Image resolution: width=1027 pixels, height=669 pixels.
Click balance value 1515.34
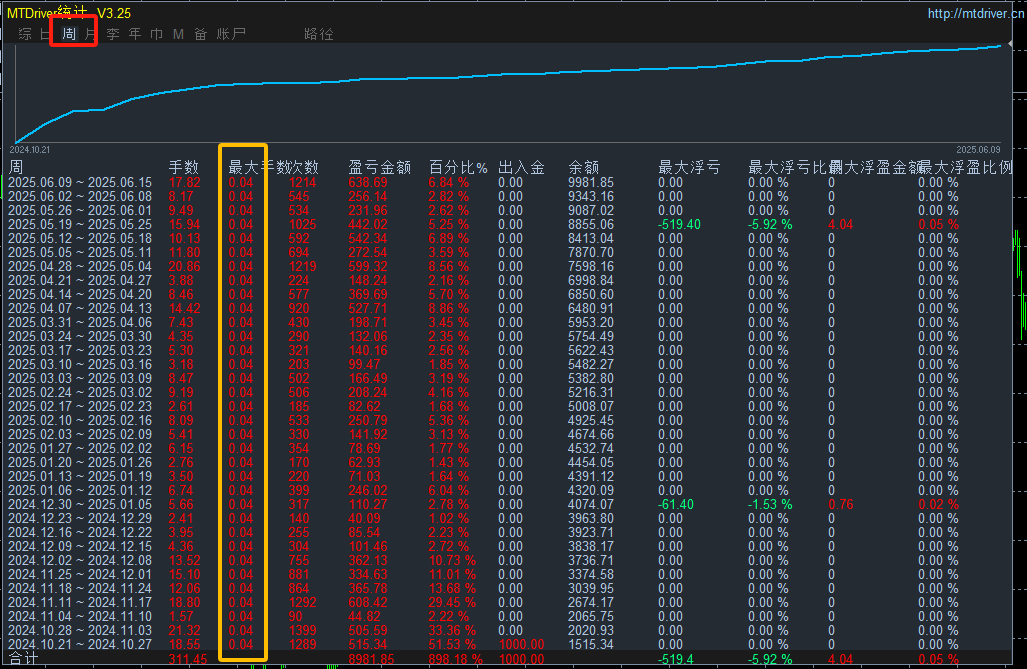591,645
